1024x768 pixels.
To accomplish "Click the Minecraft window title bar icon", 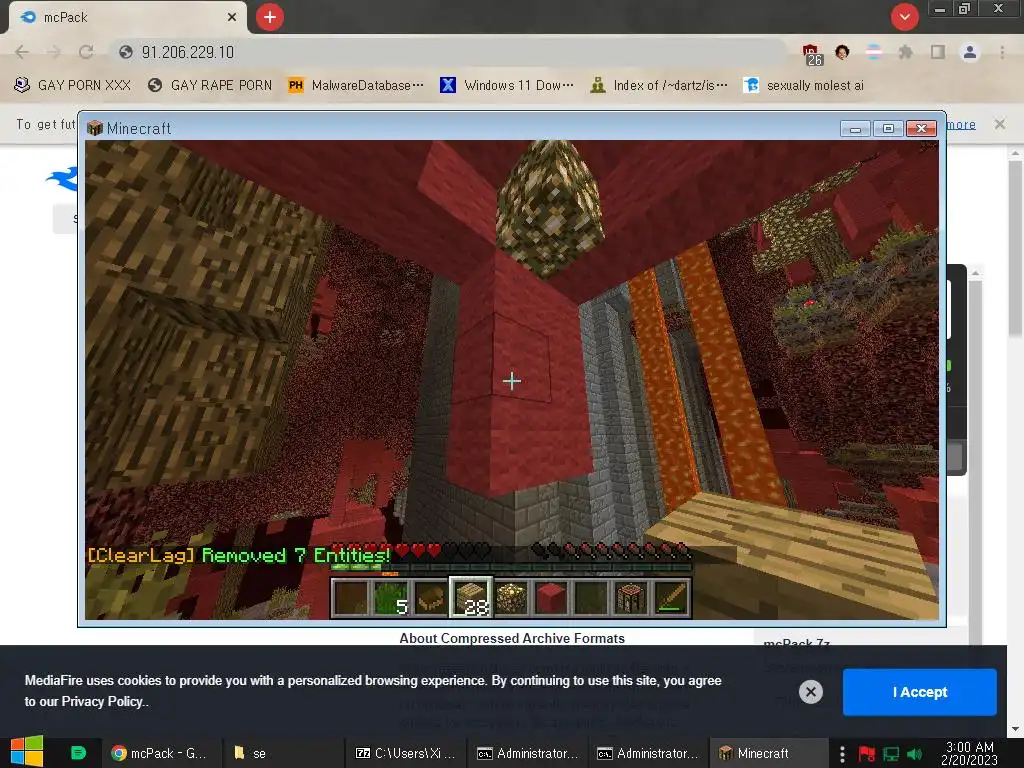I will pyautogui.click(x=95, y=128).
